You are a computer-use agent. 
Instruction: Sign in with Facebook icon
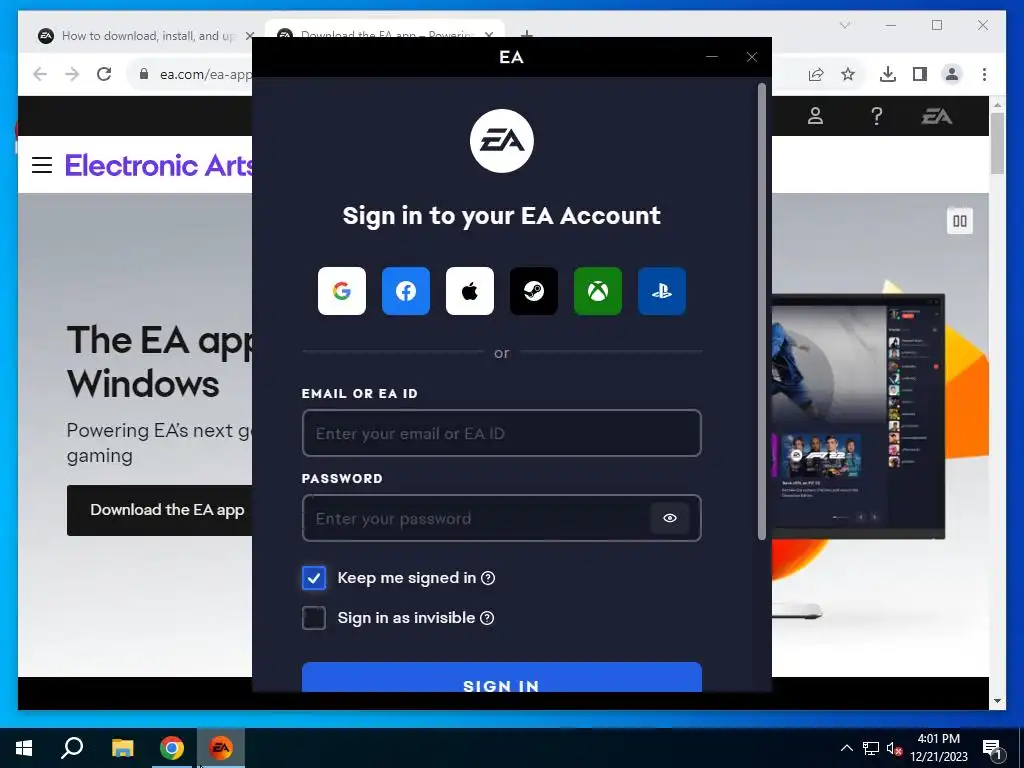click(406, 291)
